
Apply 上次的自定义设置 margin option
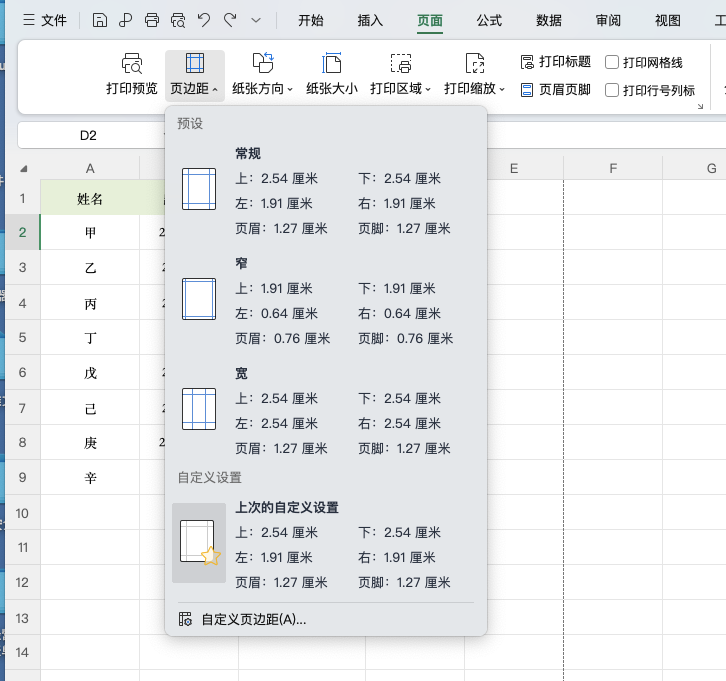pos(325,544)
